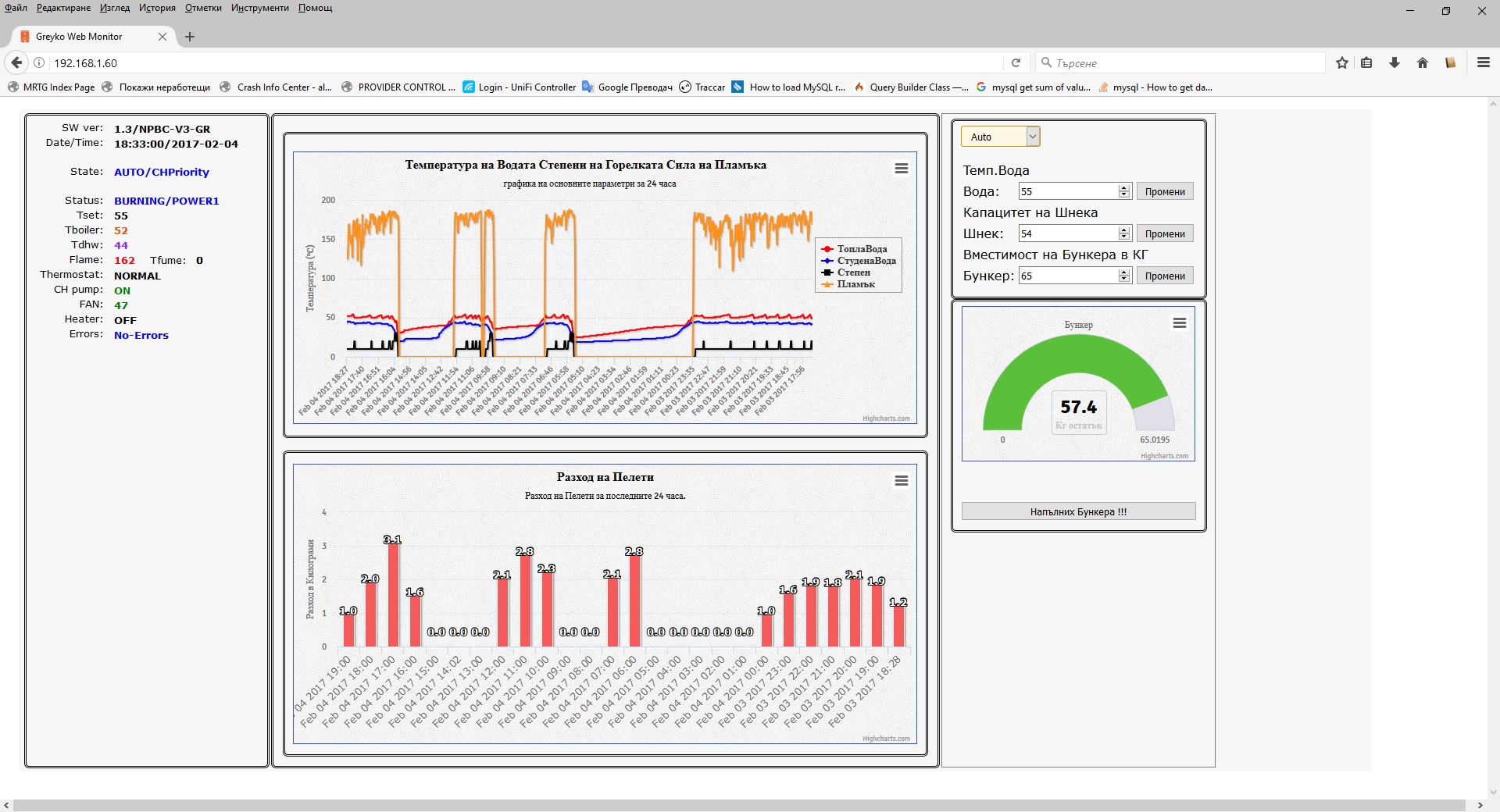Open the pellet consumption chart menu icon
The height and width of the screenshot is (812, 1500).
901,481
